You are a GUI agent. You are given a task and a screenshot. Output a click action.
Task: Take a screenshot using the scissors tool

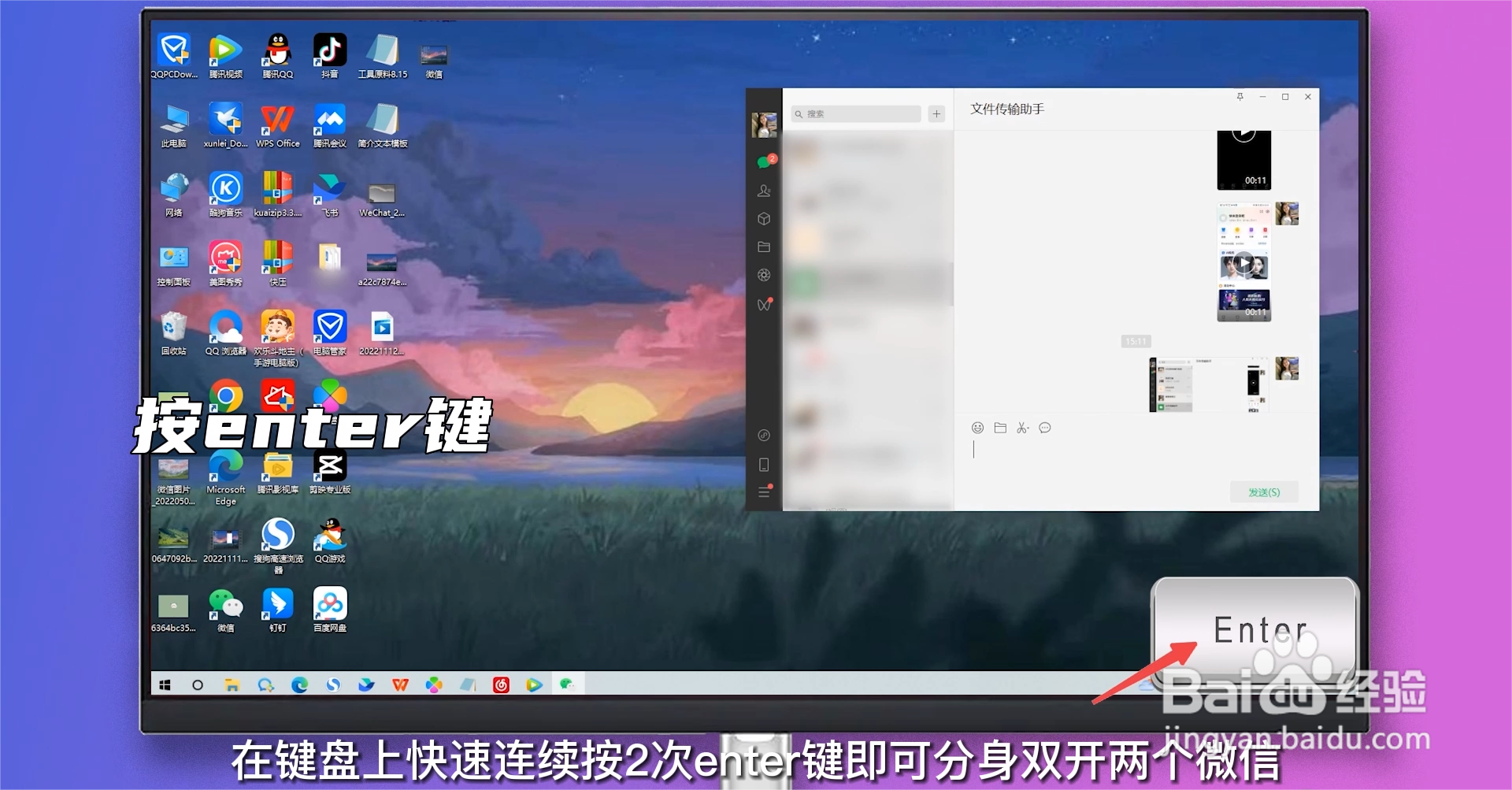[x=1021, y=428]
